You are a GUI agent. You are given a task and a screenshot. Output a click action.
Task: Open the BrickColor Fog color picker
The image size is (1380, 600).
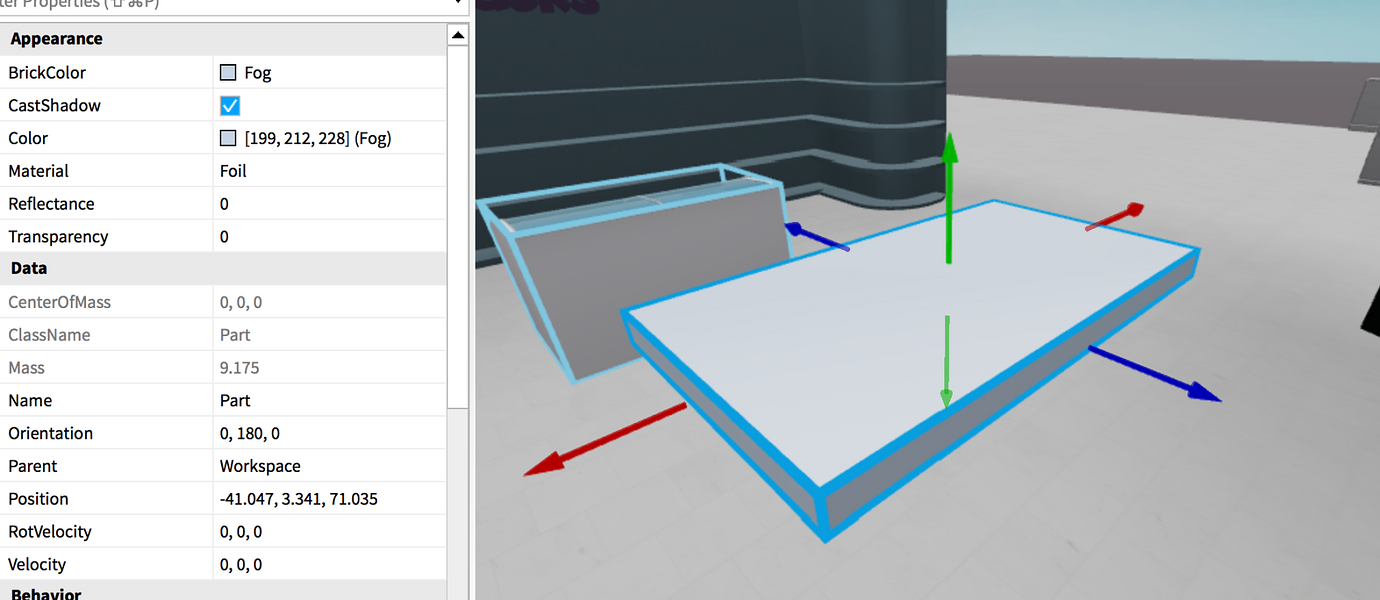coord(228,71)
